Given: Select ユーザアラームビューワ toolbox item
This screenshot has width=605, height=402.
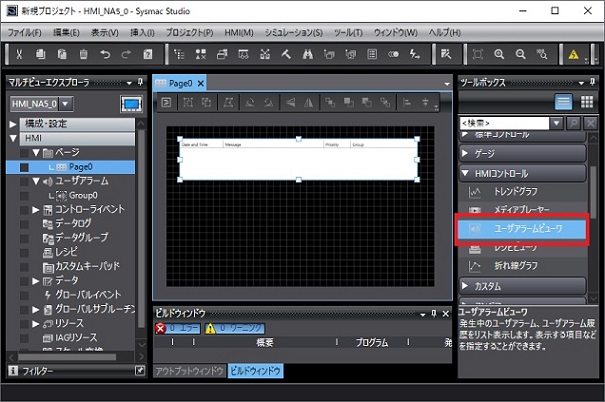Looking at the screenshot, I should [522, 229].
